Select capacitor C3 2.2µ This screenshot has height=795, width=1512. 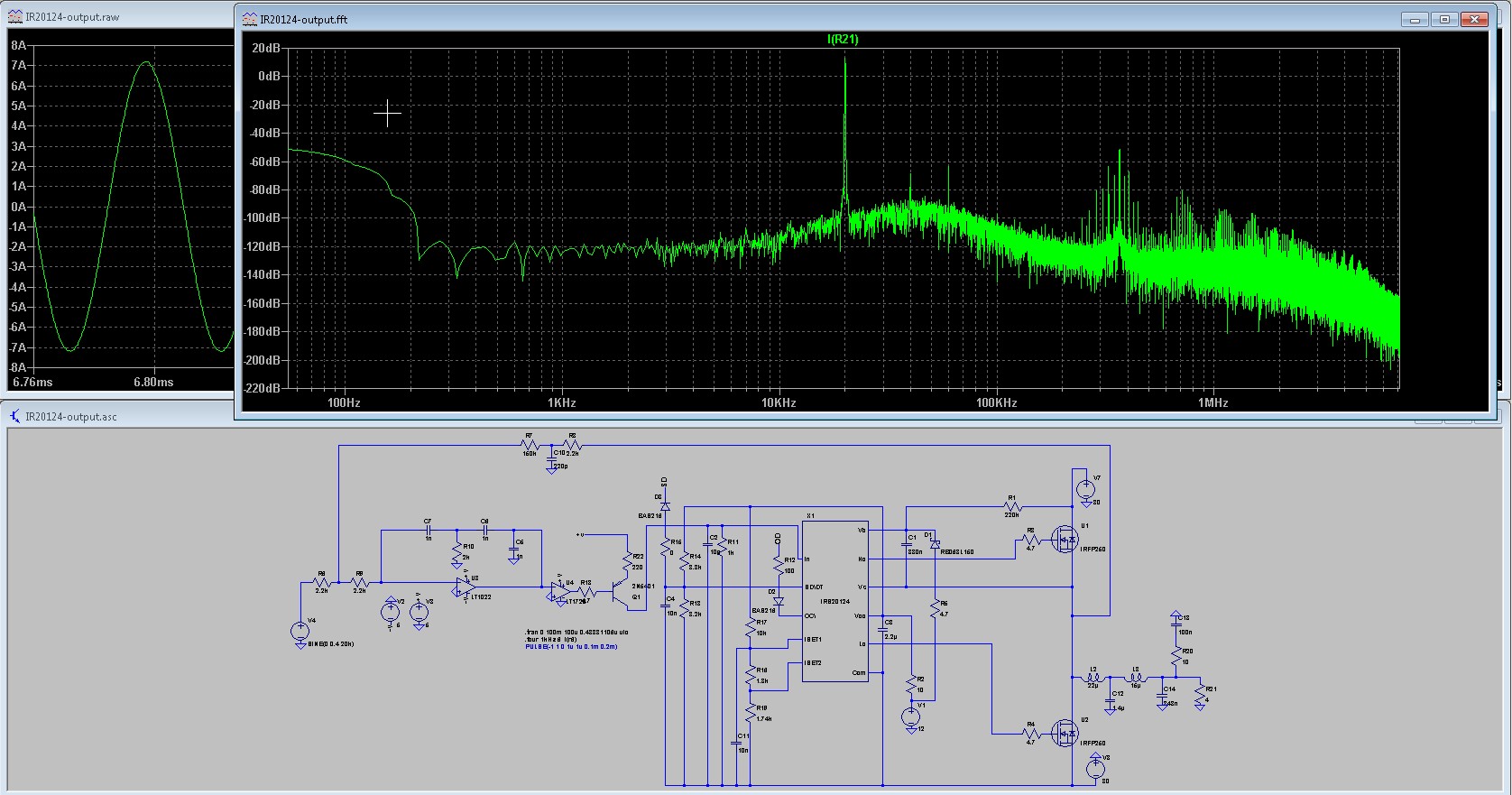pyautogui.click(x=883, y=629)
